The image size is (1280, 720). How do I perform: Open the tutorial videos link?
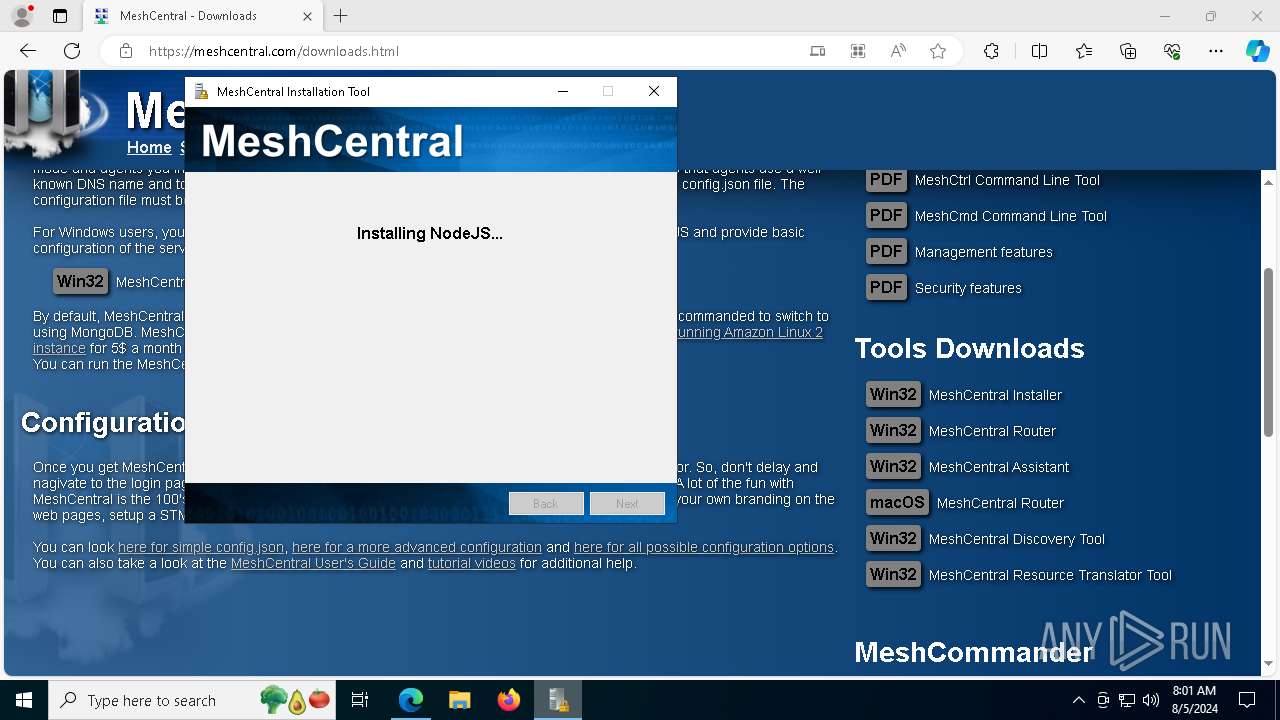point(472,563)
